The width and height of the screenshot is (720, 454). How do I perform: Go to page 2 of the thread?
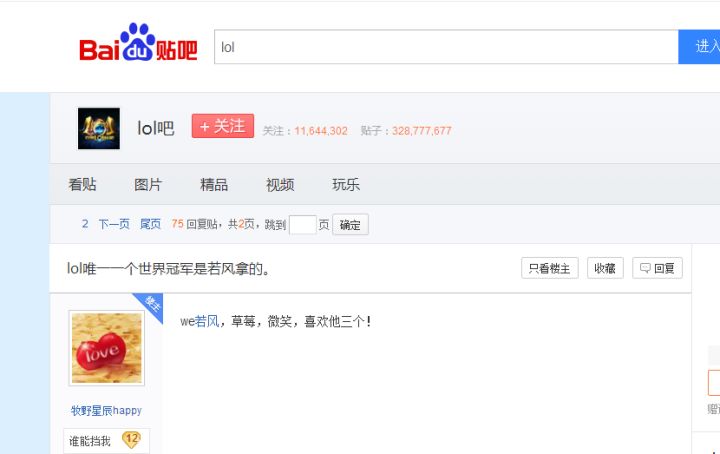pyautogui.click(x=85, y=224)
